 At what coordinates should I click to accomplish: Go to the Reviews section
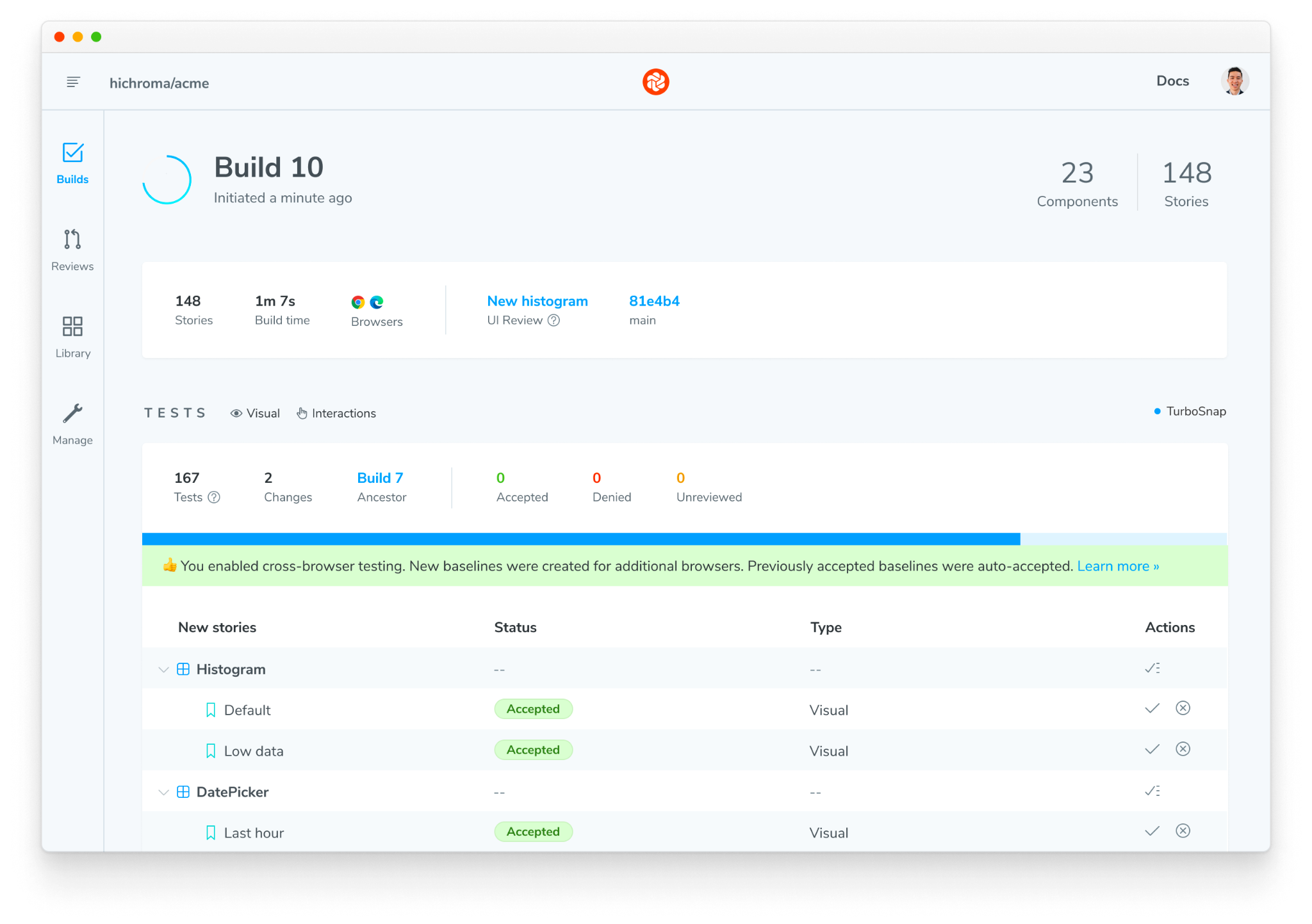pyautogui.click(x=72, y=250)
